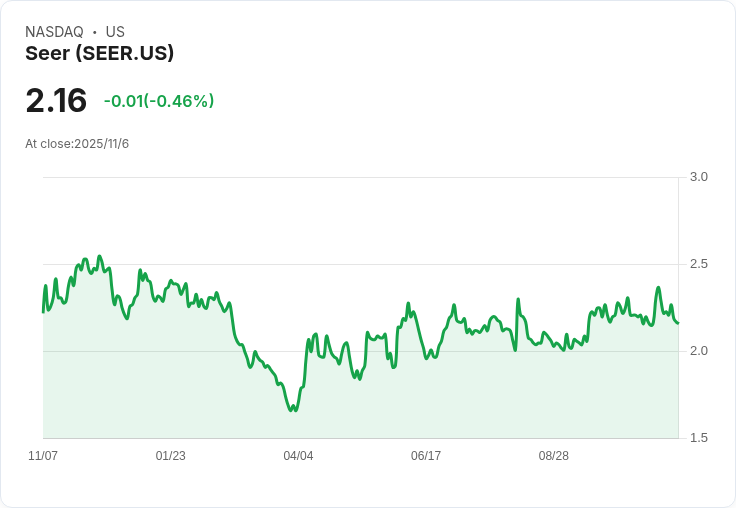Click the dot separator between NASDAQ and US
The width and height of the screenshot is (736, 508).
tap(94, 32)
